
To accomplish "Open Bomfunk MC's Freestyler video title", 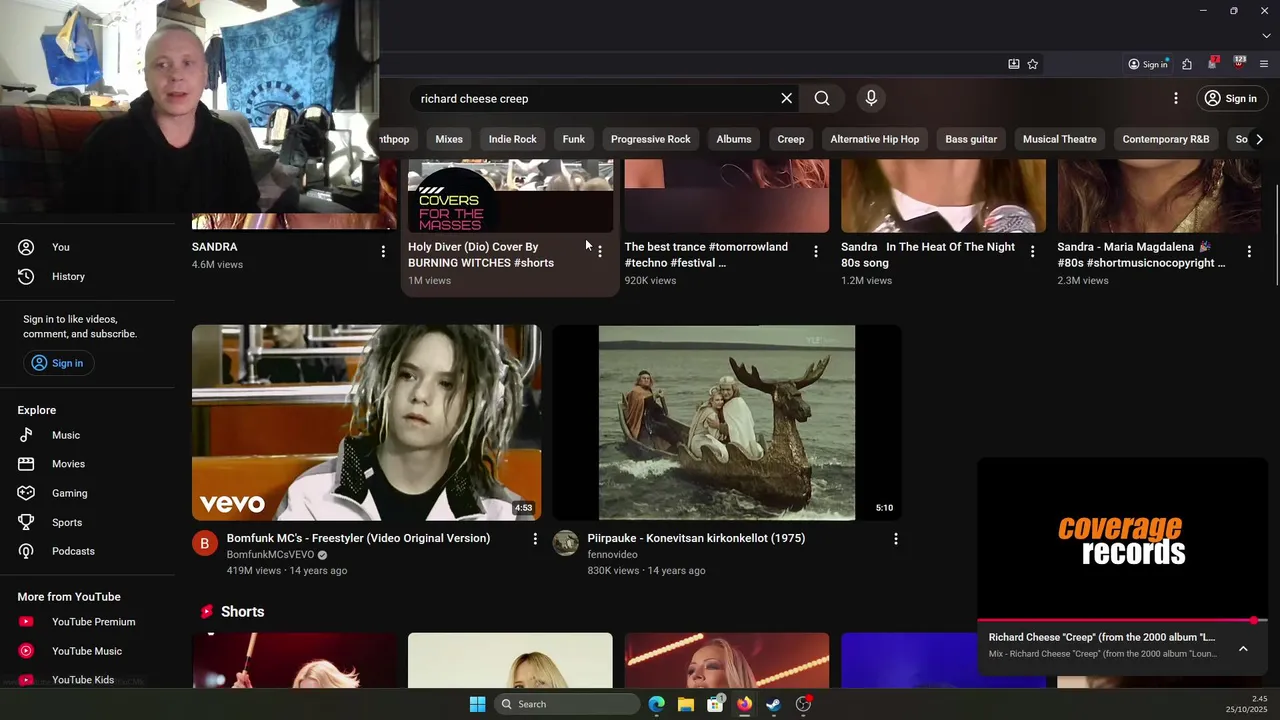I will tap(358, 538).
